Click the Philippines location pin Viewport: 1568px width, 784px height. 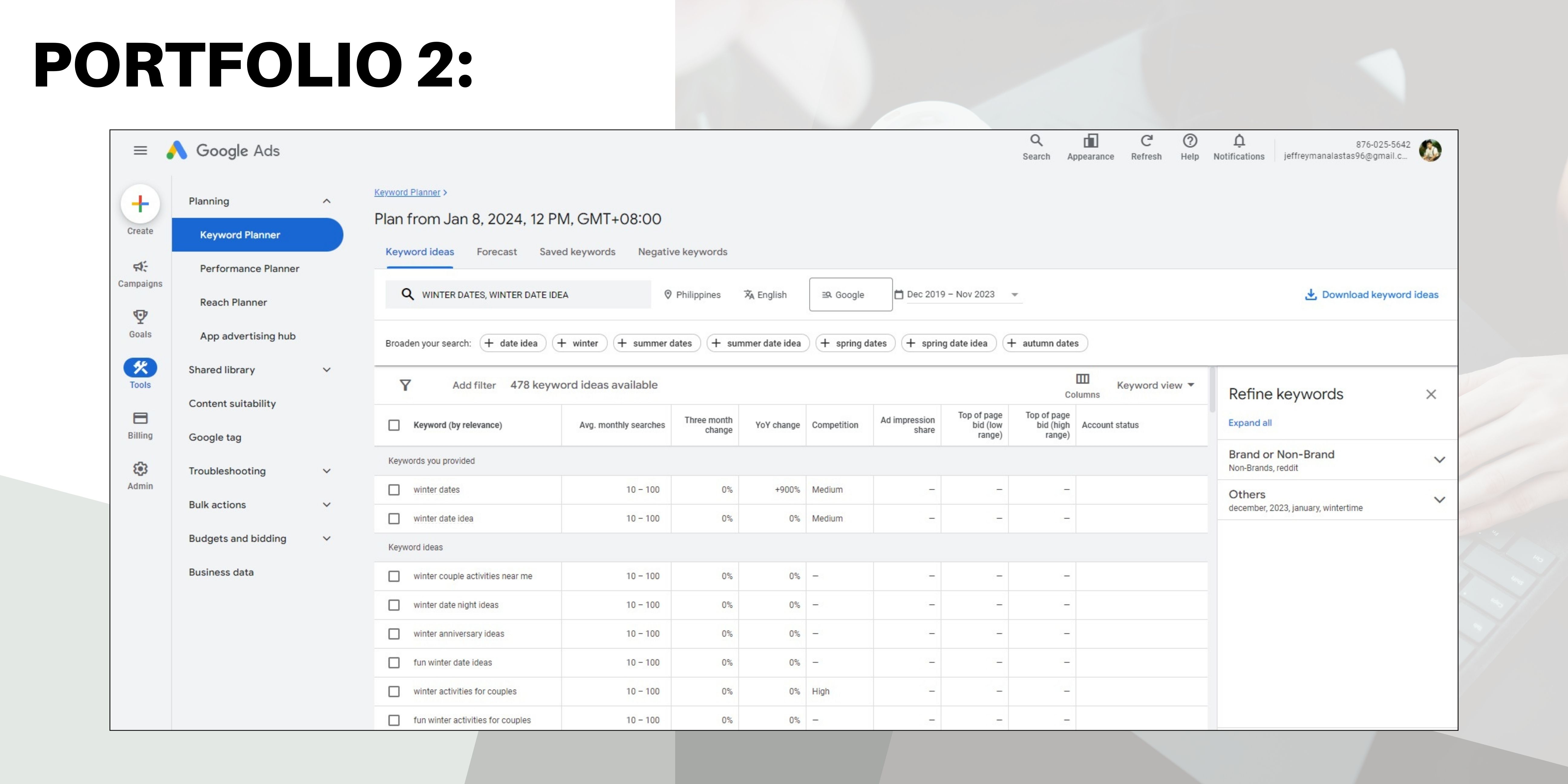coord(668,295)
